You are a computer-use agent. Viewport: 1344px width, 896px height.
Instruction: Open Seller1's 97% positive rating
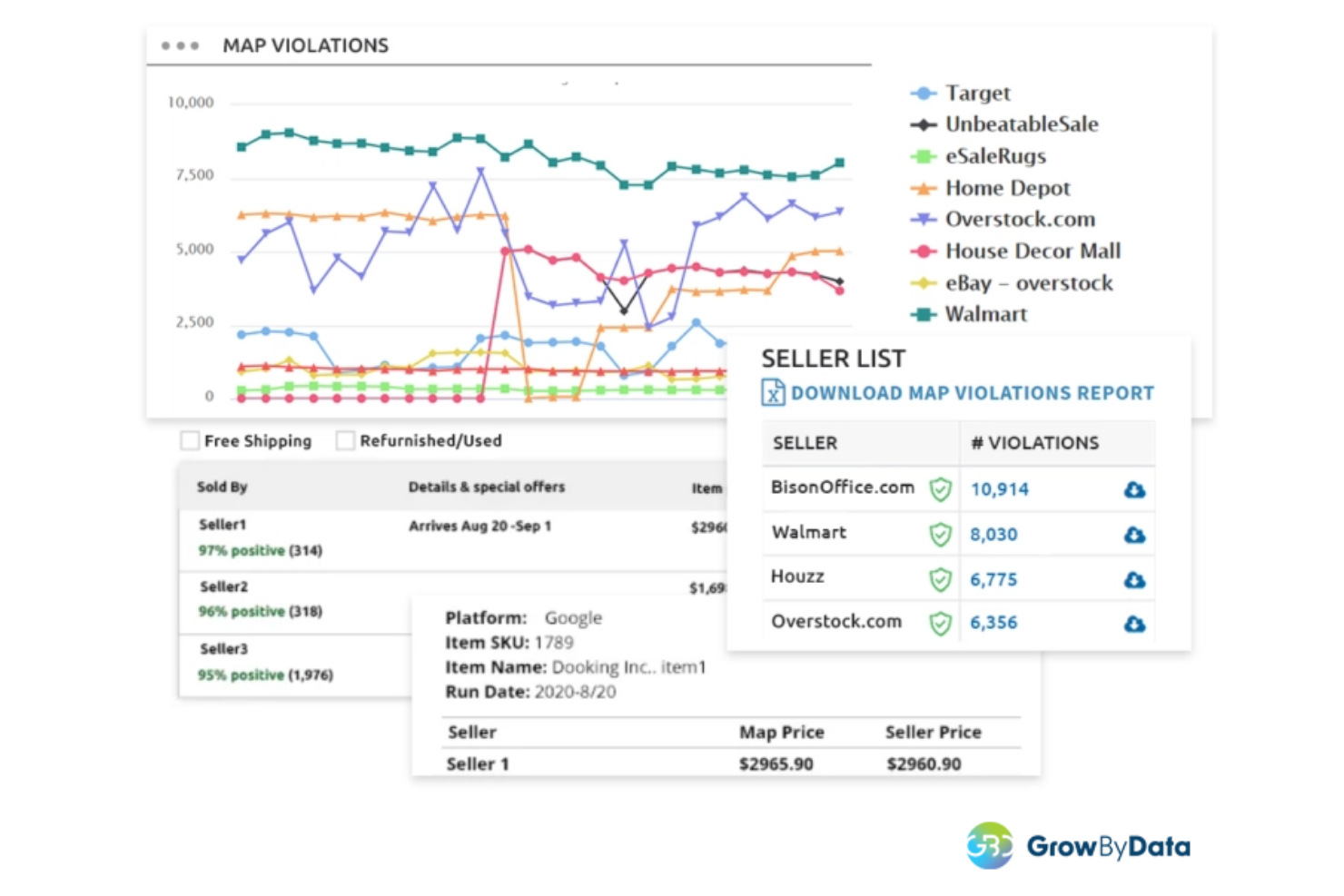coord(260,550)
